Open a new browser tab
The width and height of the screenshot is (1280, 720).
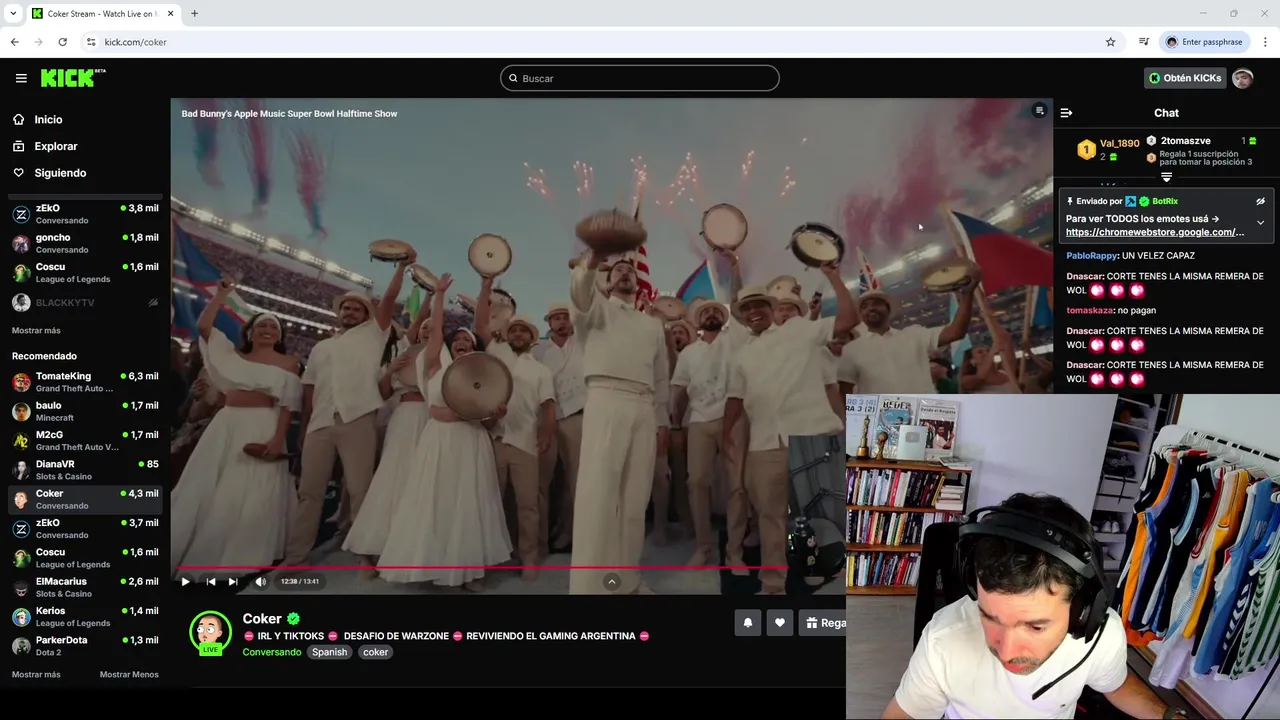(x=194, y=14)
